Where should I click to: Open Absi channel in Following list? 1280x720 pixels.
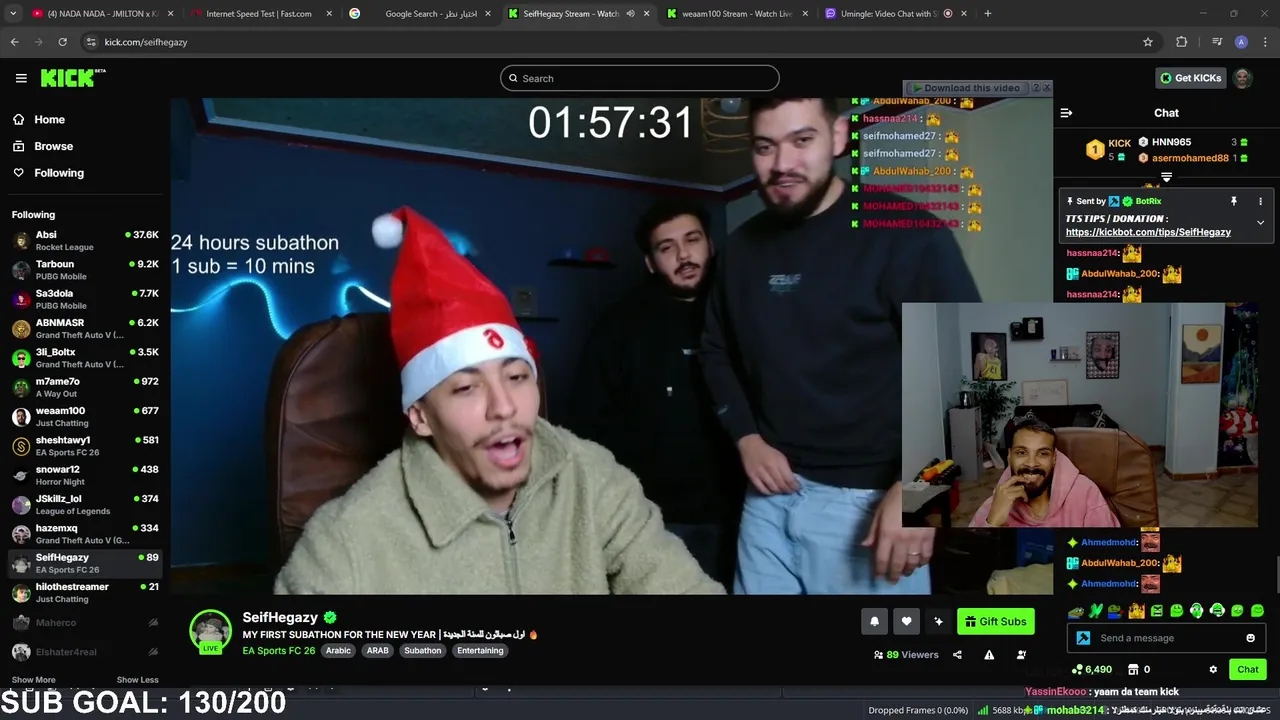(x=85, y=241)
